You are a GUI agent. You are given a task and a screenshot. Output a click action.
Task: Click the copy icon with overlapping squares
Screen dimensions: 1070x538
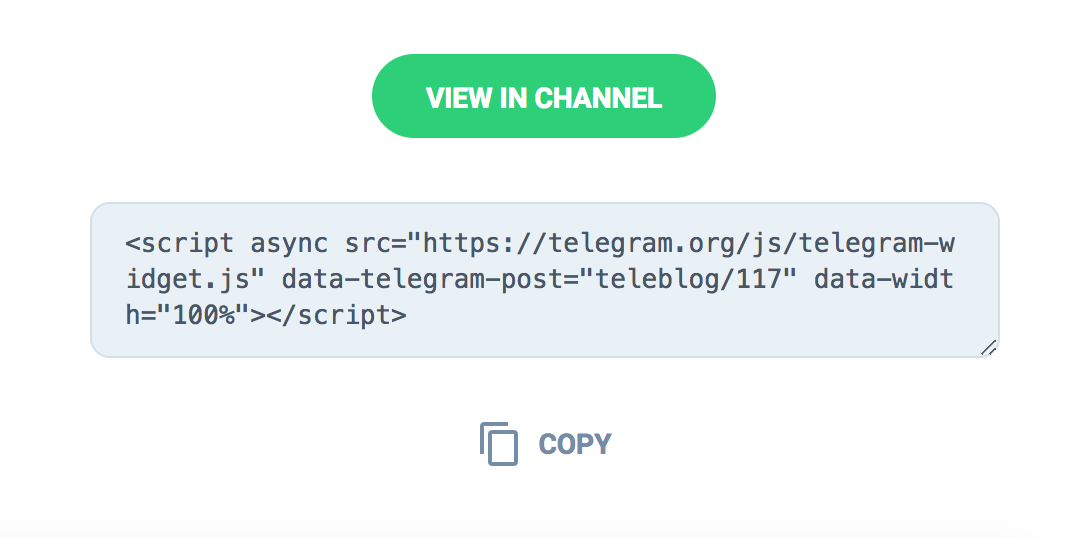[499, 444]
